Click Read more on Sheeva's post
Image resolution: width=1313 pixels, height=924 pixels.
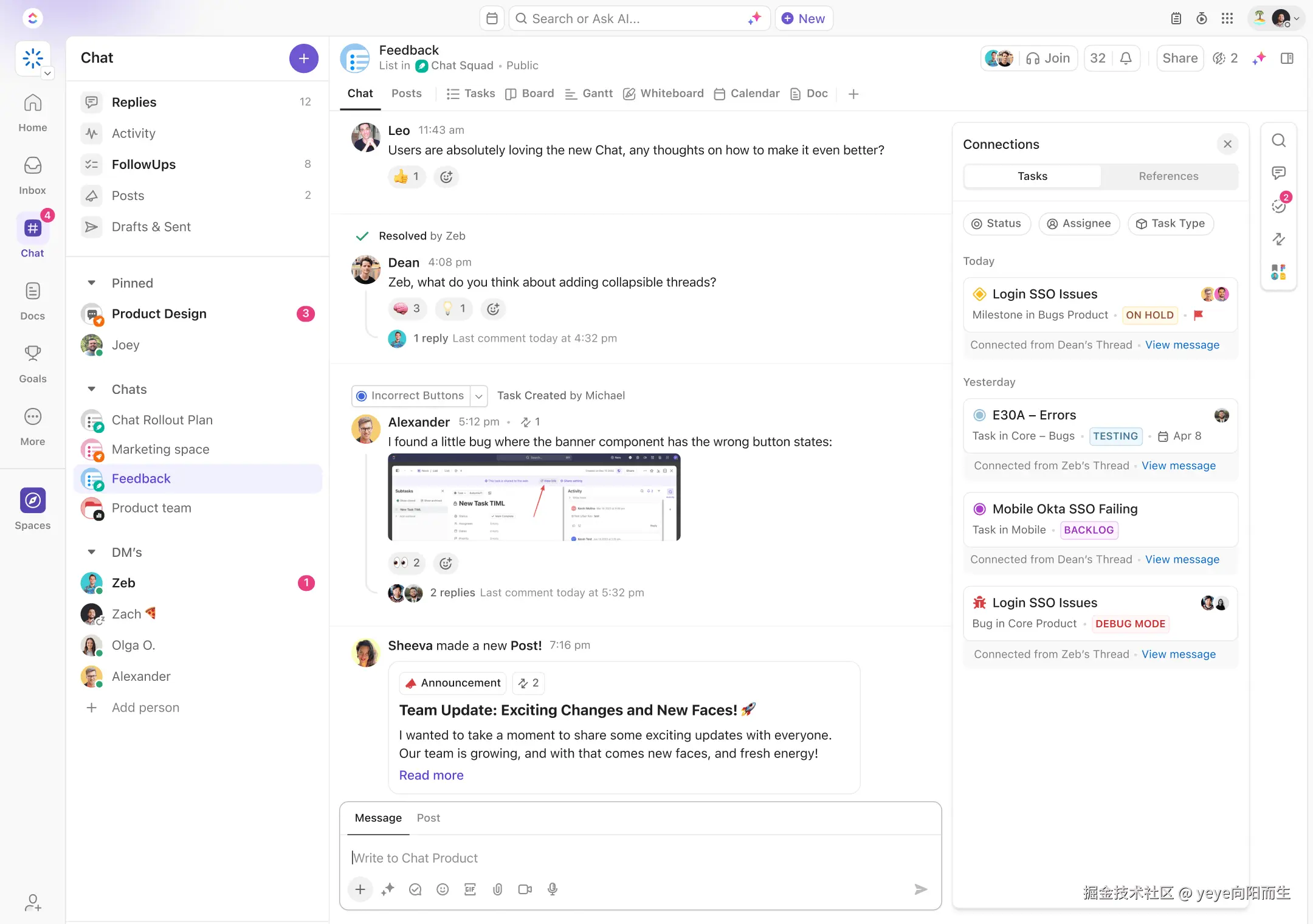point(431,775)
